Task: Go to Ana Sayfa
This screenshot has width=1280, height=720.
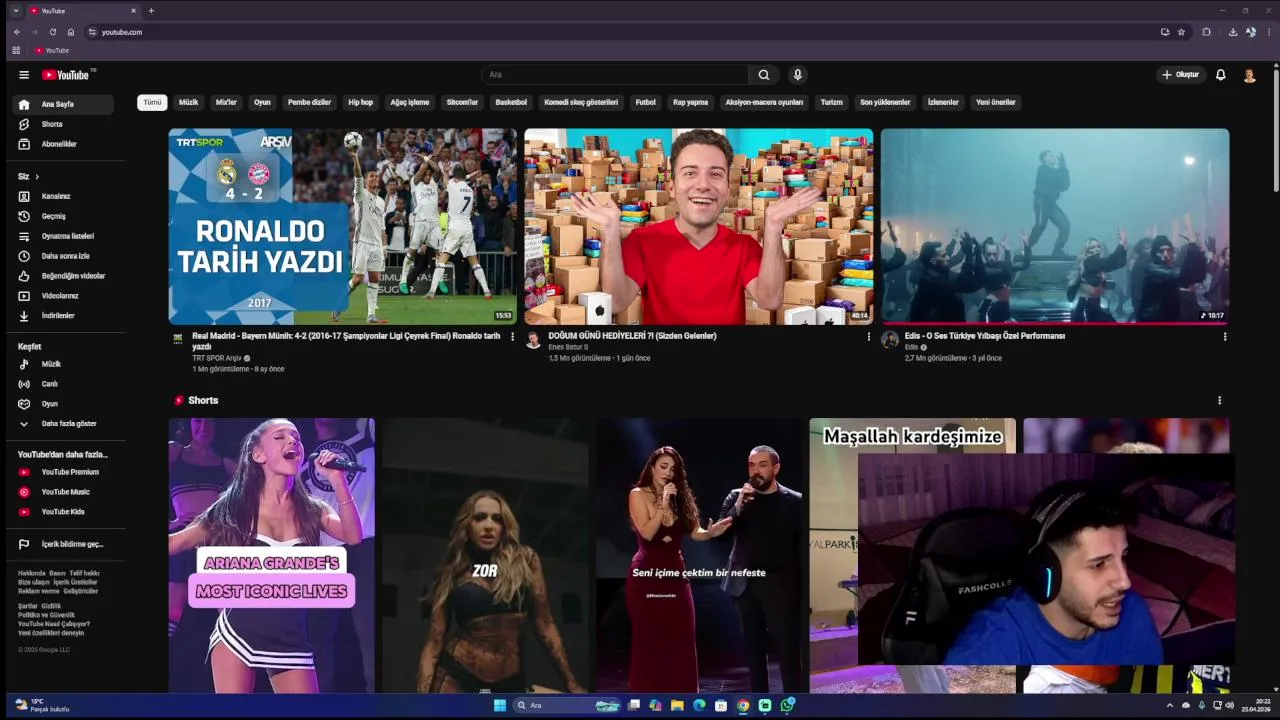Action: pyautogui.click(x=62, y=104)
